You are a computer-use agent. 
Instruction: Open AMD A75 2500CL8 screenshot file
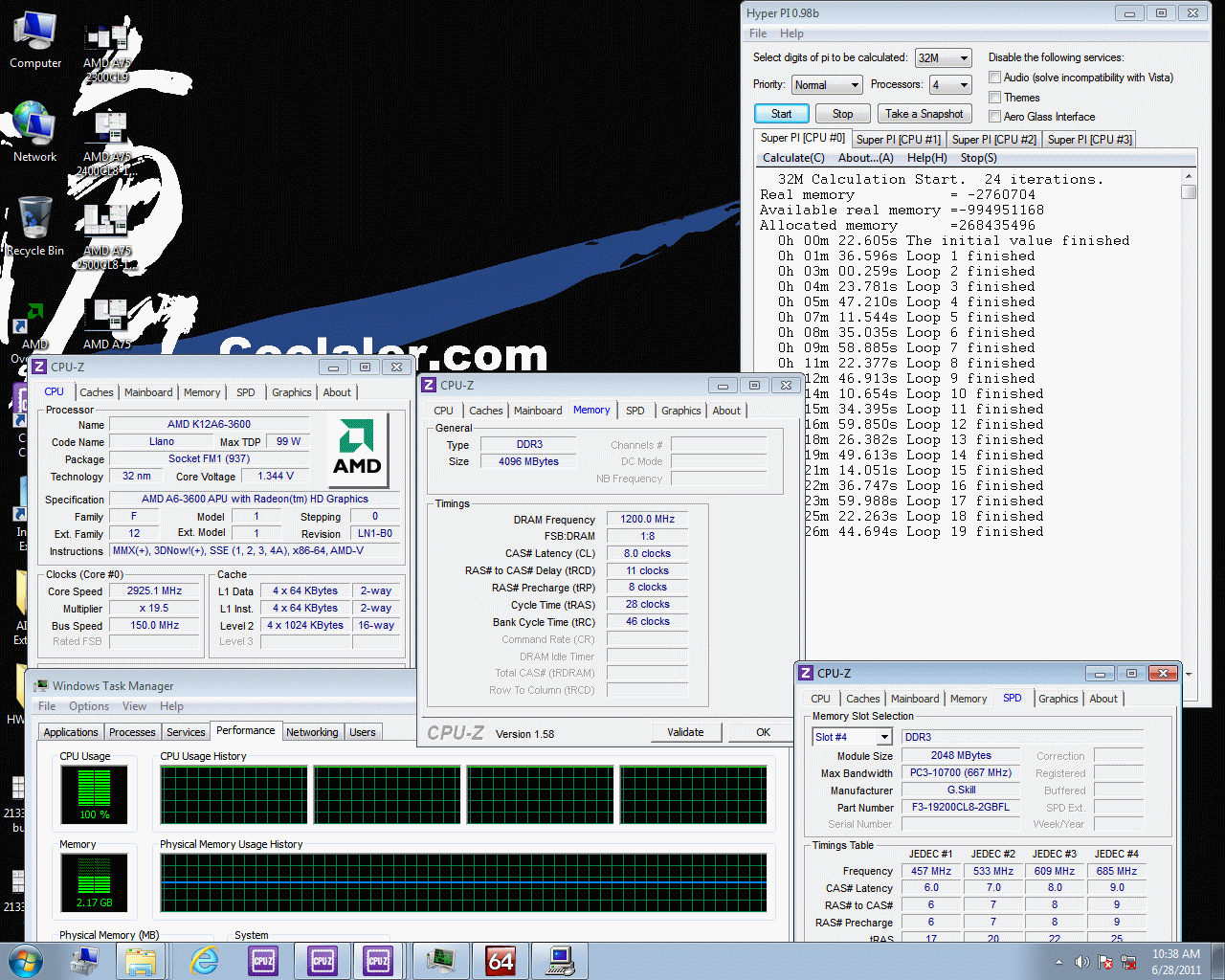pyautogui.click(x=107, y=237)
